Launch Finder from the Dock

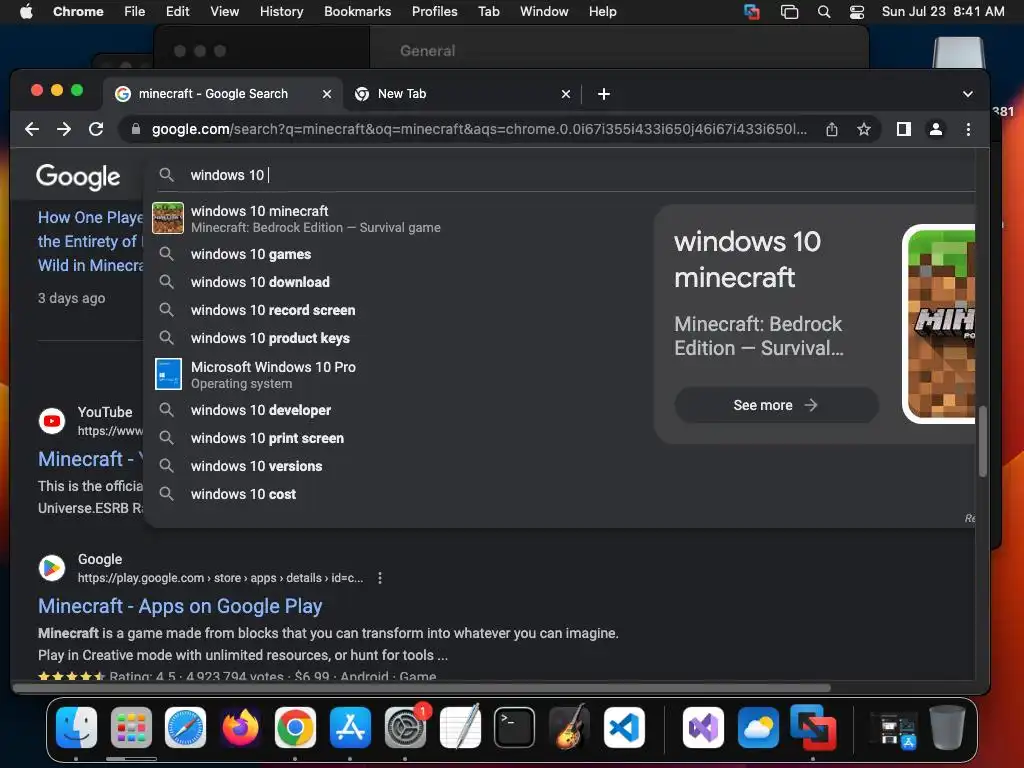pos(76,727)
